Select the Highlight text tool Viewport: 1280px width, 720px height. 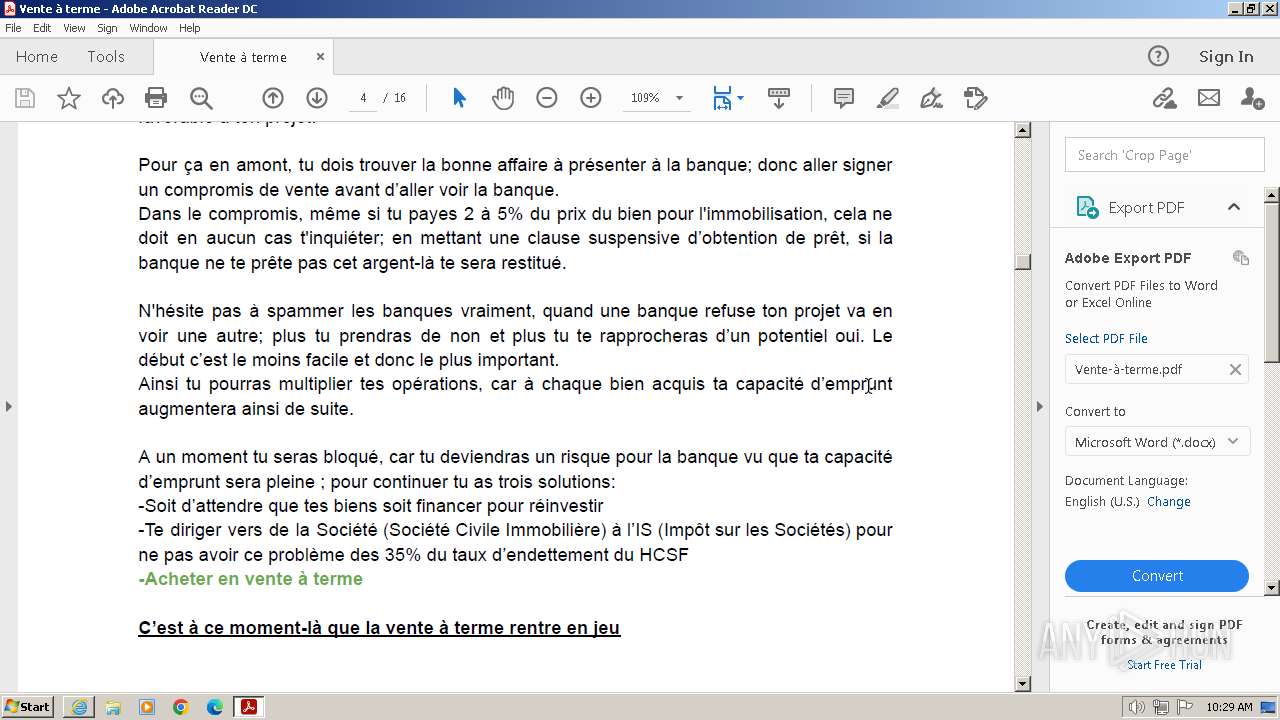tap(888, 98)
